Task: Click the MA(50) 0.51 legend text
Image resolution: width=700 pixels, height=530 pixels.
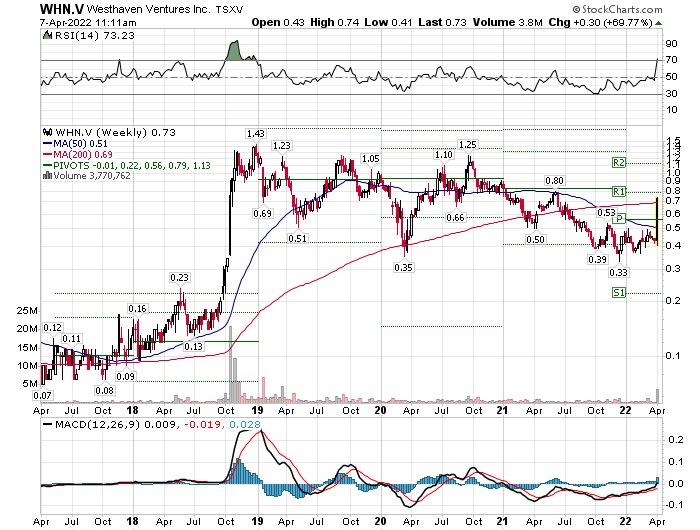Action: [x=80, y=144]
